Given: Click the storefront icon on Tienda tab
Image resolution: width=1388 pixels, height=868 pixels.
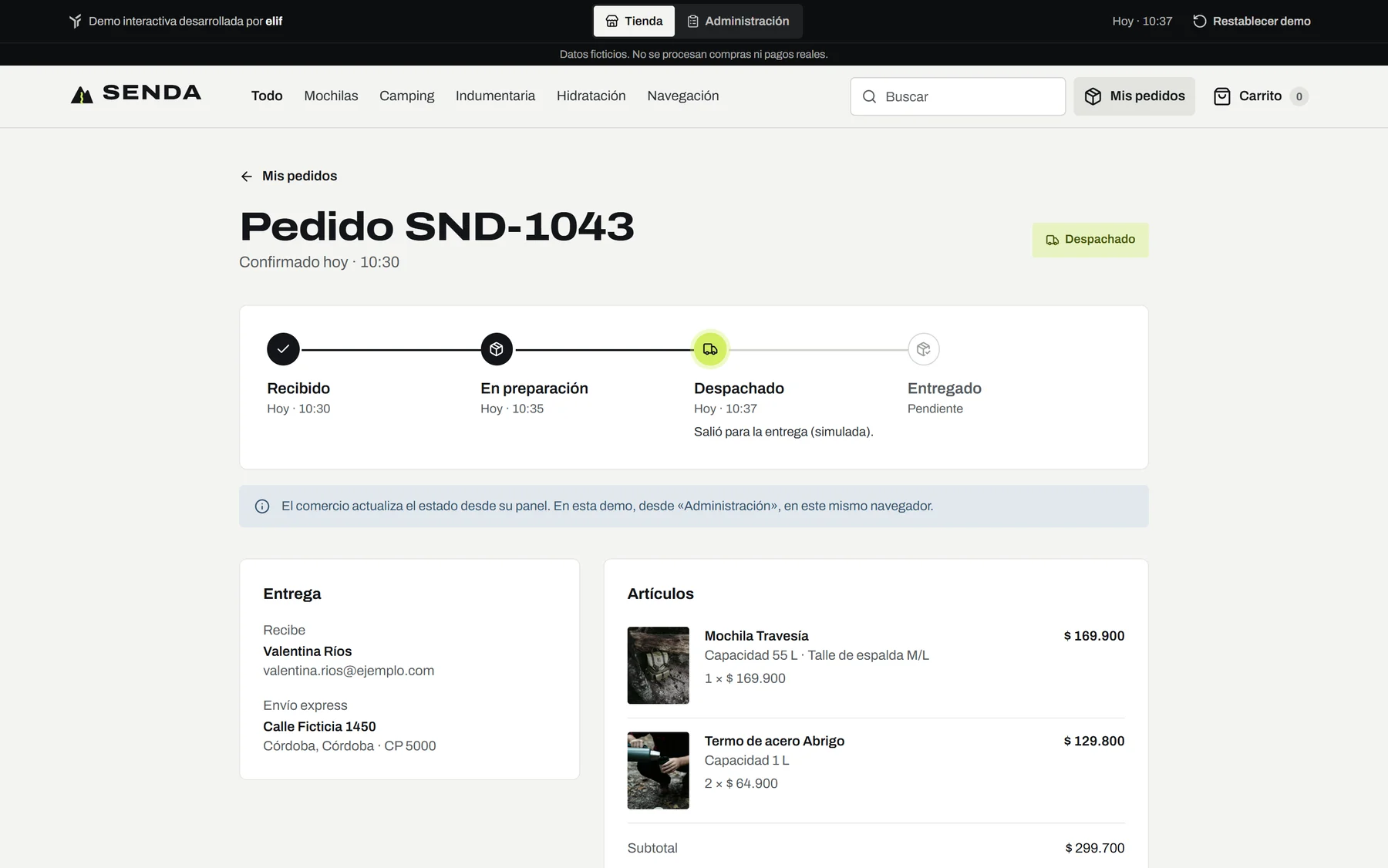Looking at the screenshot, I should [611, 22].
